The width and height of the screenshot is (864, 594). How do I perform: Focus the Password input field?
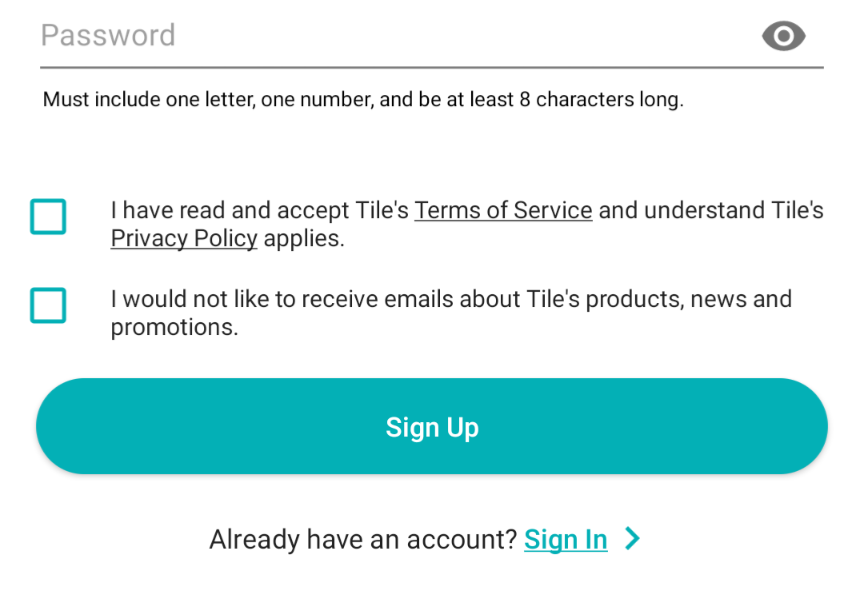[432, 36]
